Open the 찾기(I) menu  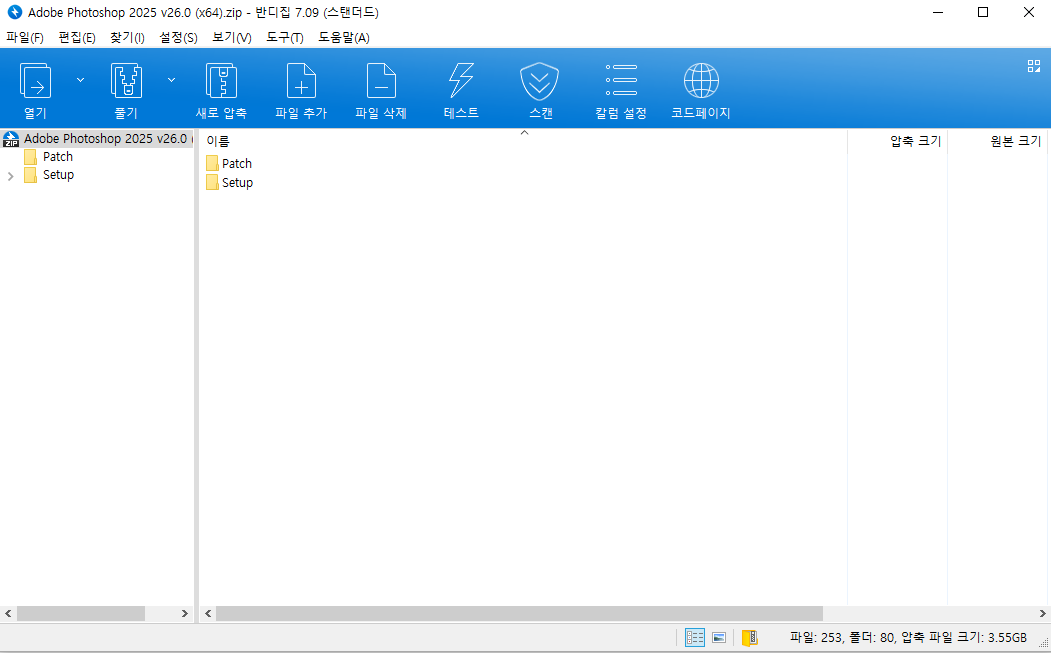127,38
